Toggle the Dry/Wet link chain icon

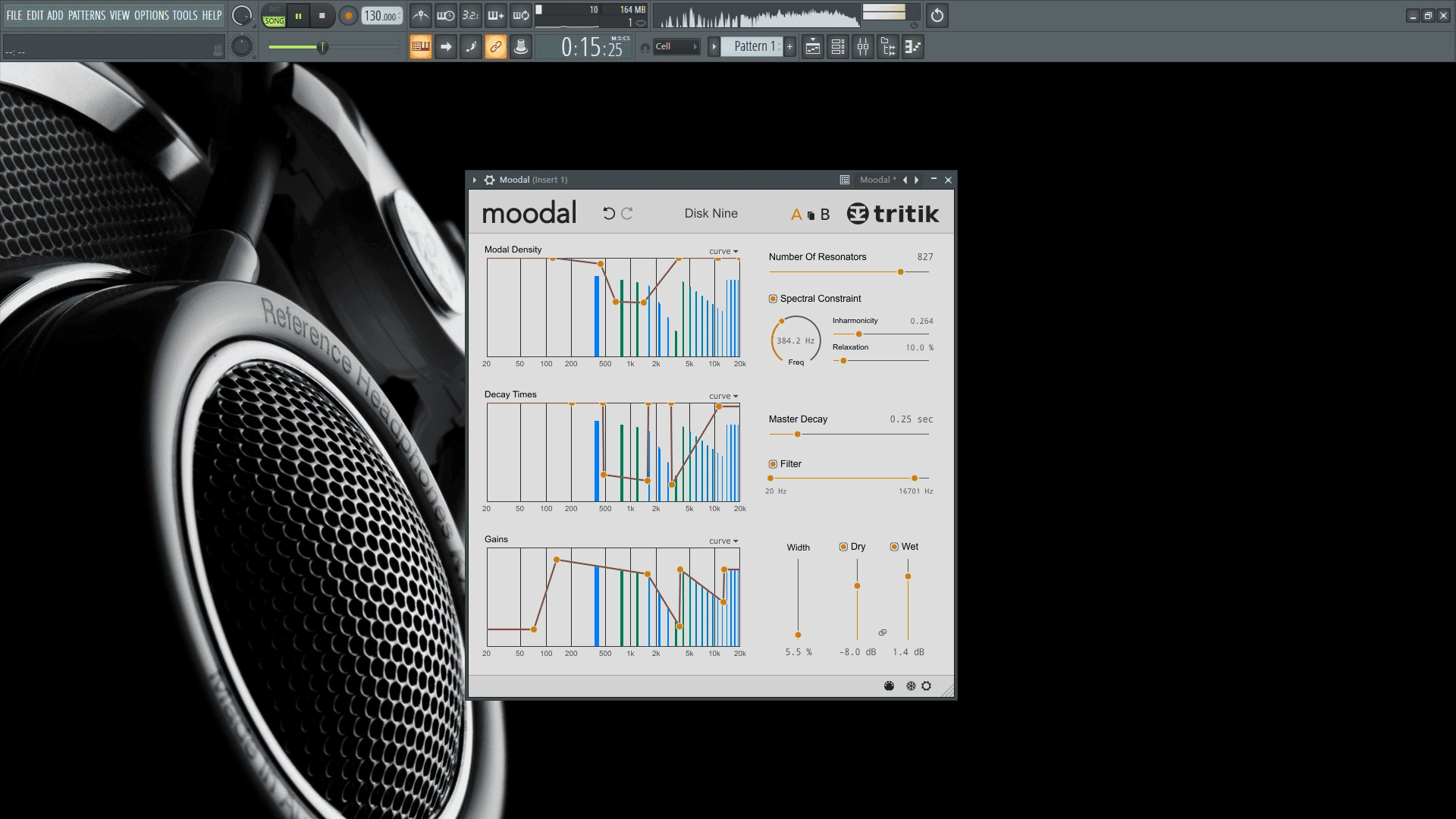coord(883,632)
